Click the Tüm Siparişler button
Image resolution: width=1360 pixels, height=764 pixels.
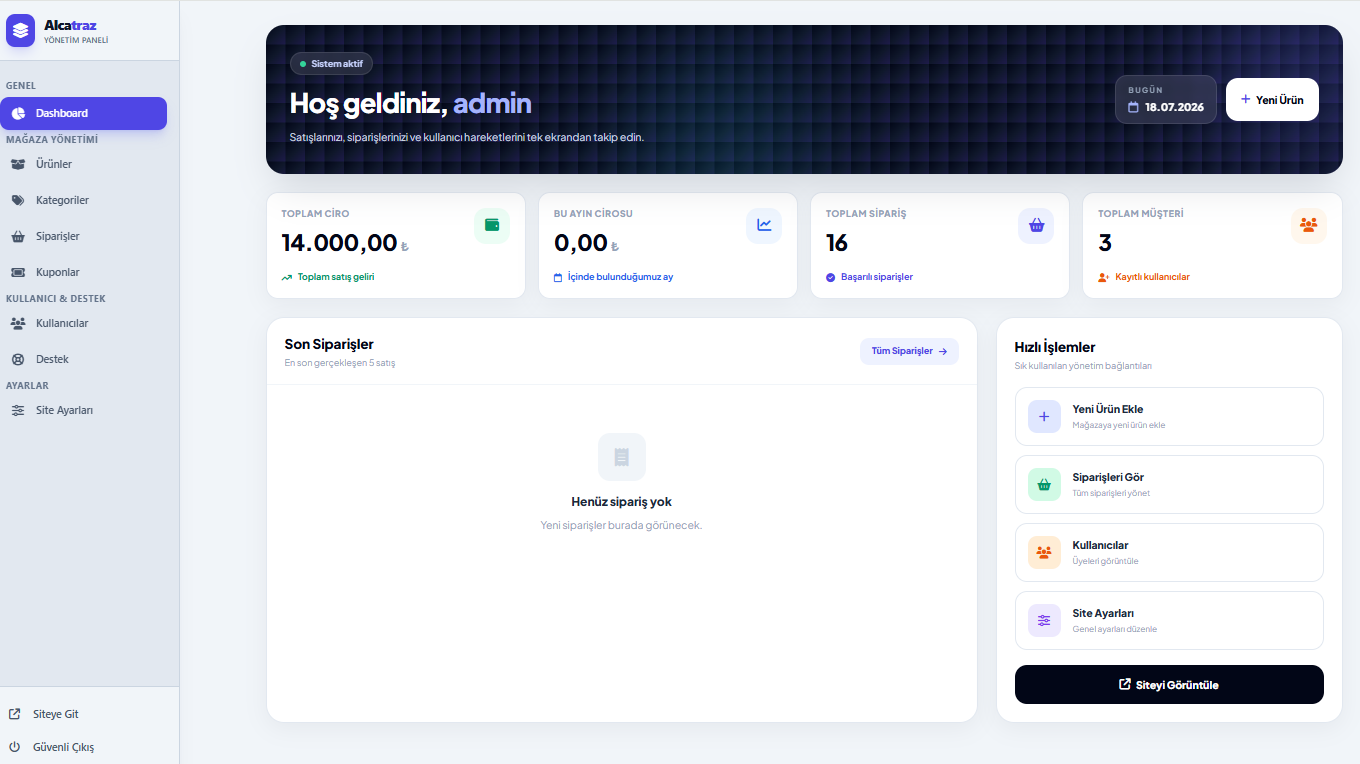click(909, 351)
